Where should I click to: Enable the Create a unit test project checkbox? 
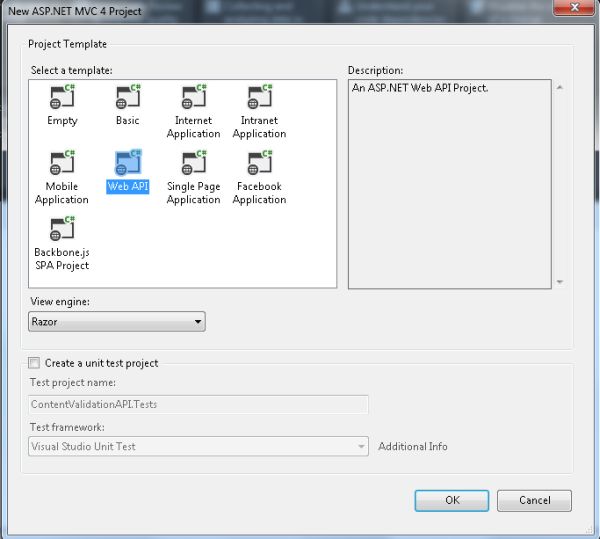coord(34,363)
